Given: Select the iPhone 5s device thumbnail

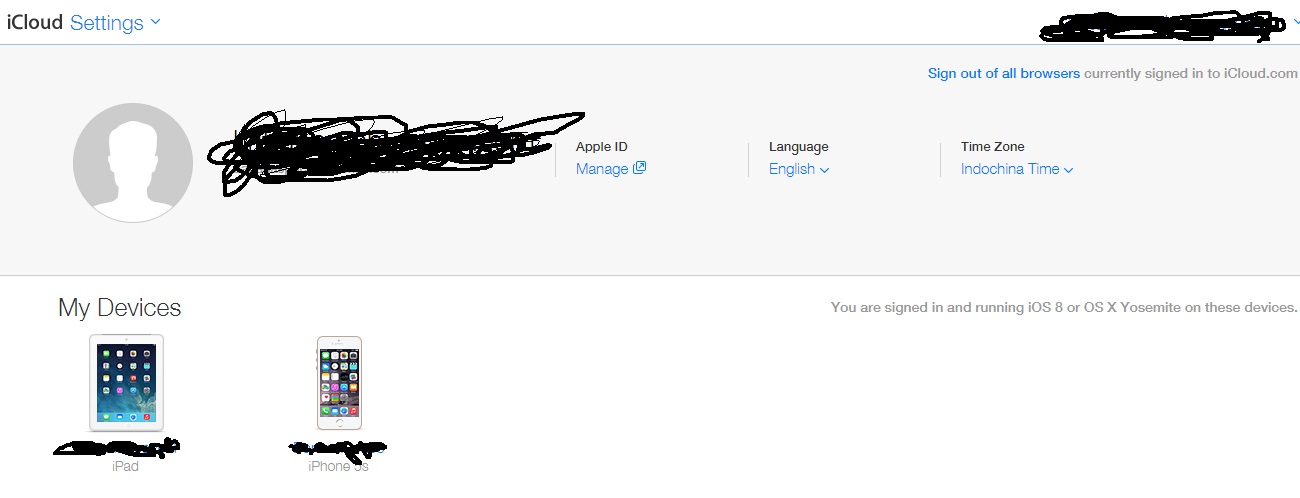Looking at the screenshot, I should [339, 383].
